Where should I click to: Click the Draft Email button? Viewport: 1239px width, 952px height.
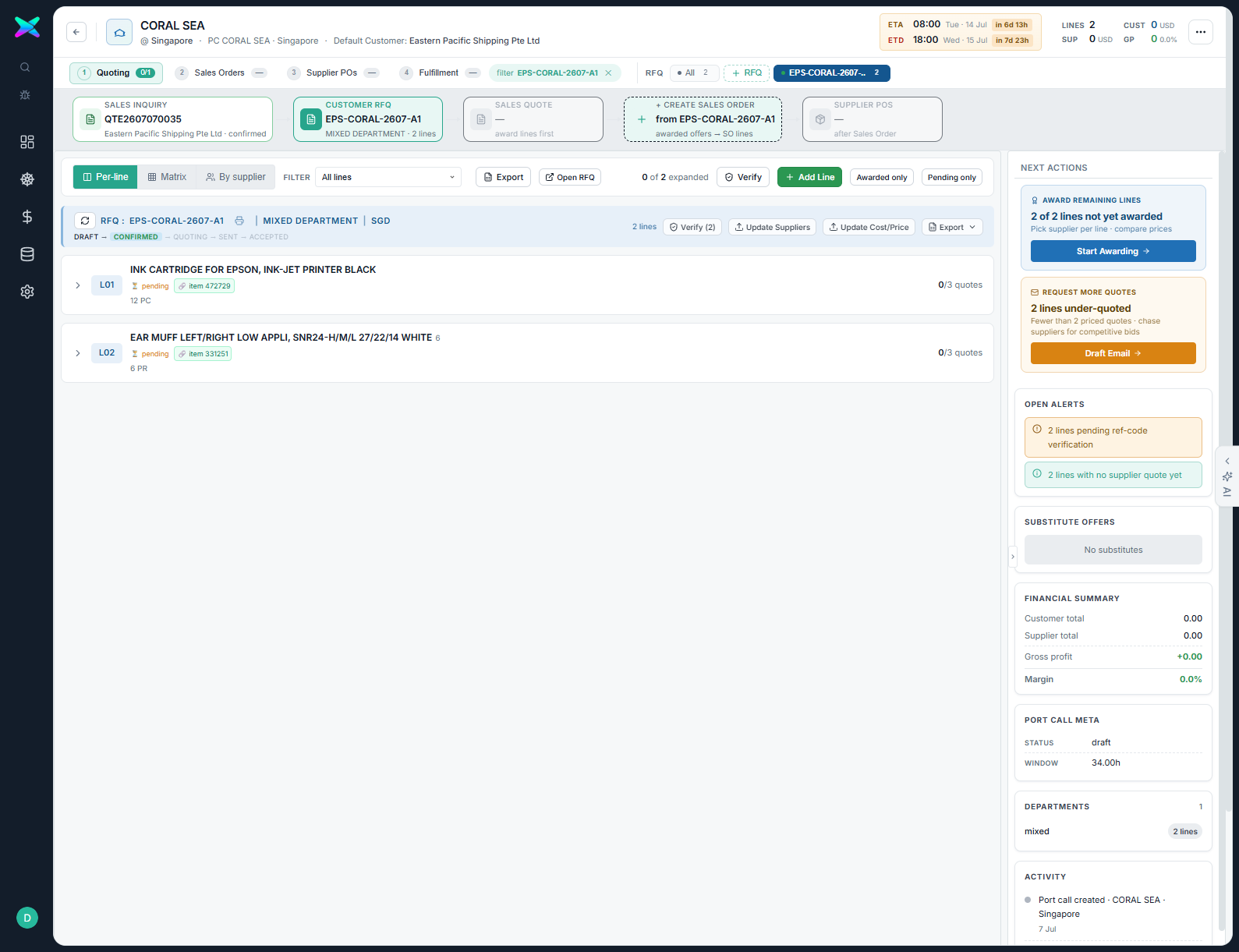pyautogui.click(x=1113, y=353)
